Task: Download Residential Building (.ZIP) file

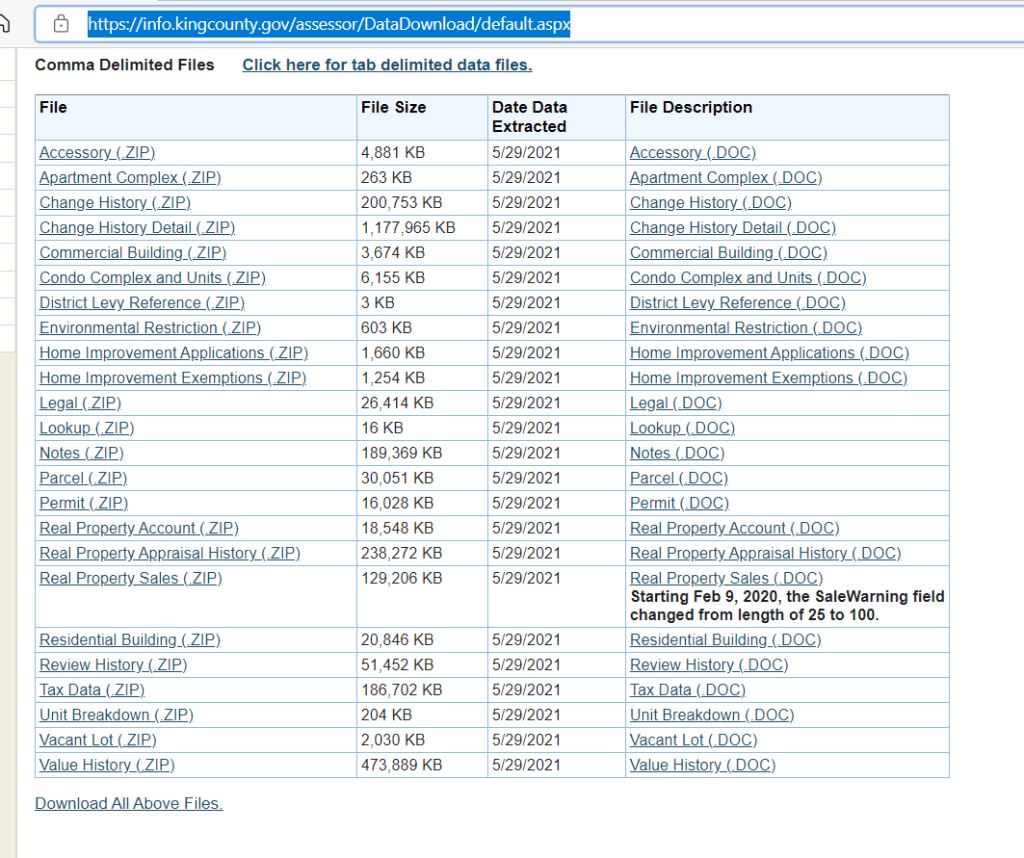Action: [x=130, y=640]
